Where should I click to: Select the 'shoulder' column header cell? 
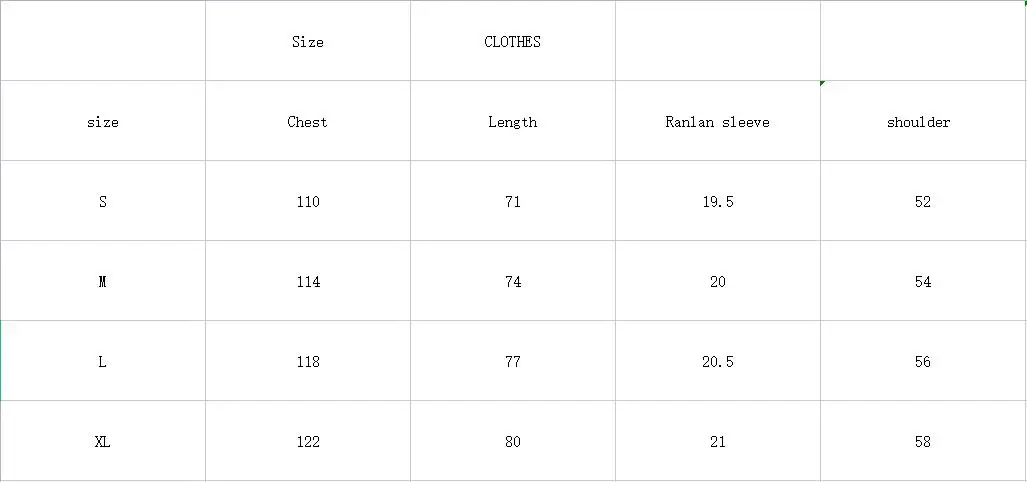coord(923,122)
